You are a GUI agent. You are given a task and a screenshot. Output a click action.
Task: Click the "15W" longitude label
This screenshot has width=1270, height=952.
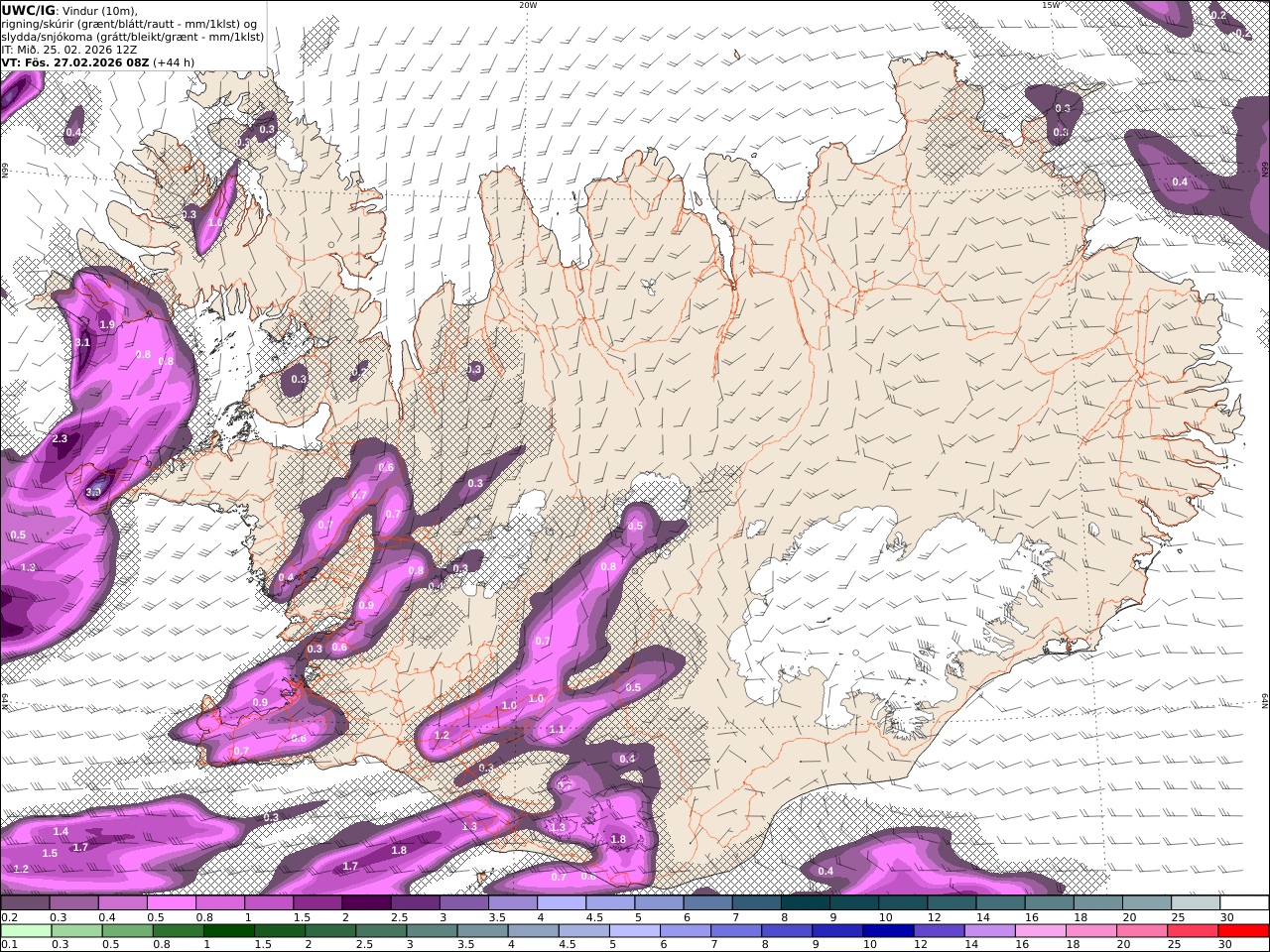(x=1051, y=5)
